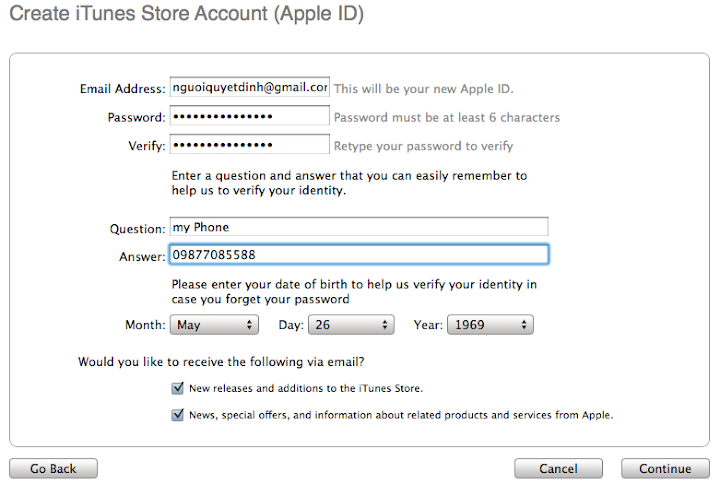Focus the Password field
This screenshot has width=720, height=485.
coord(249,116)
